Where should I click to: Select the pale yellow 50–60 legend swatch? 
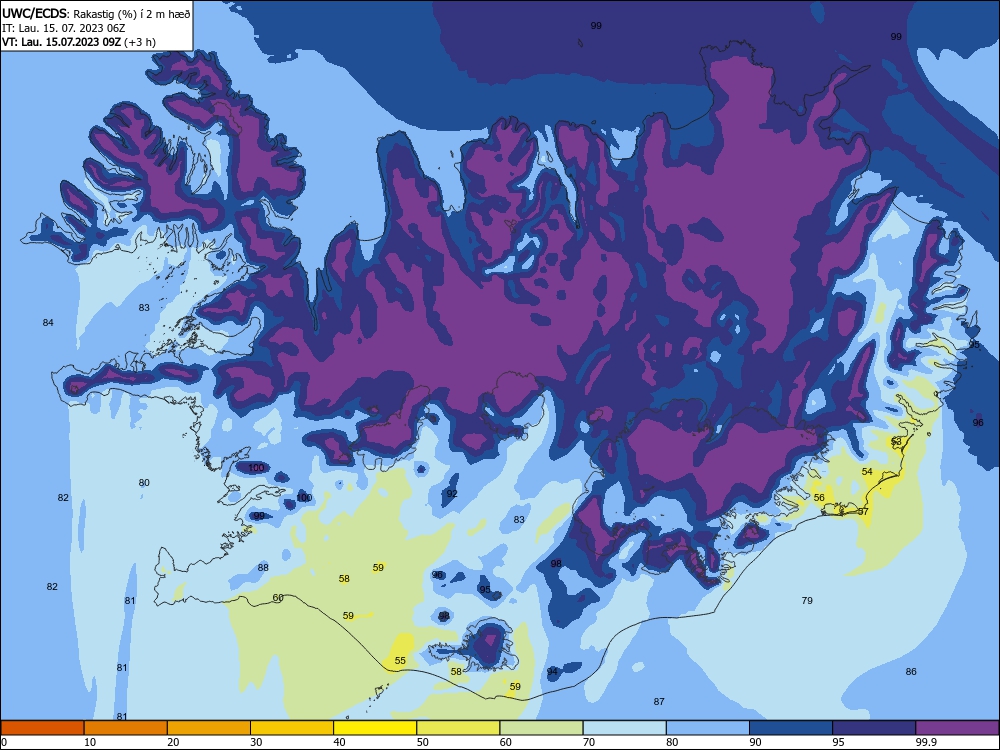(x=458, y=728)
